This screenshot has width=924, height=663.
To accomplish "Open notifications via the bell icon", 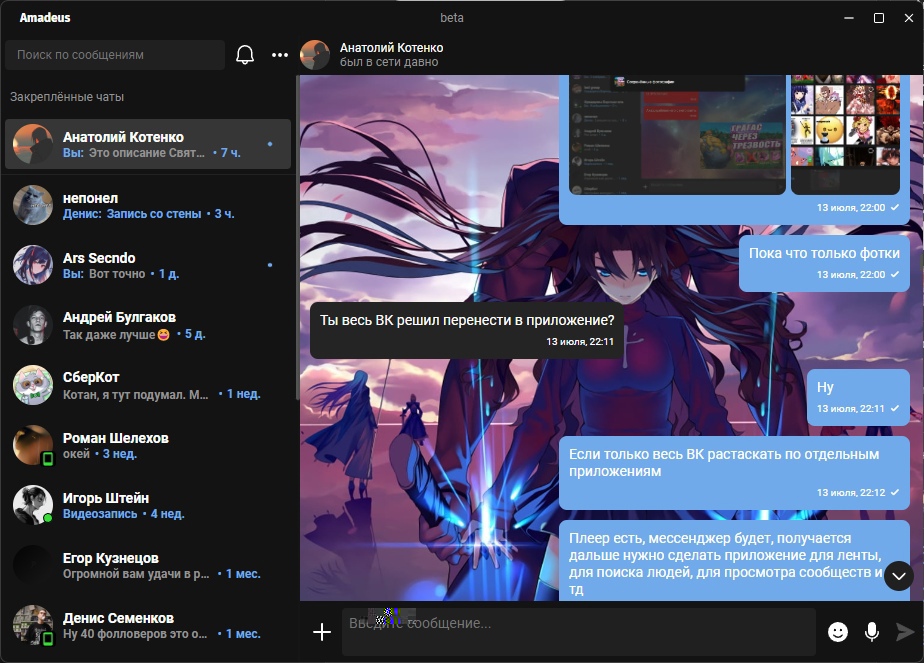I will tap(245, 55).
